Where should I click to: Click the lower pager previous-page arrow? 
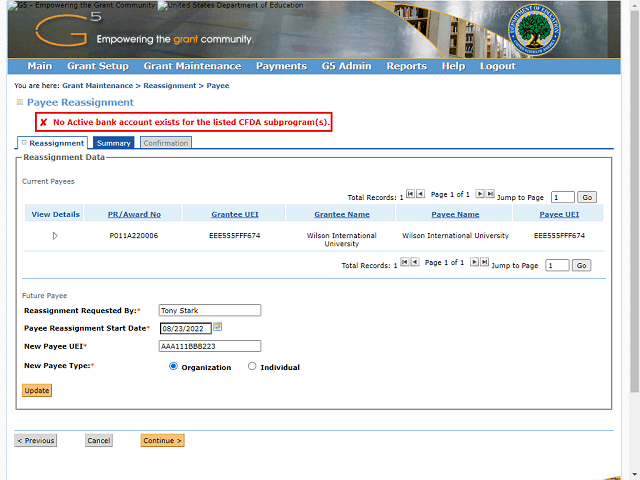(x=415, y=262)
